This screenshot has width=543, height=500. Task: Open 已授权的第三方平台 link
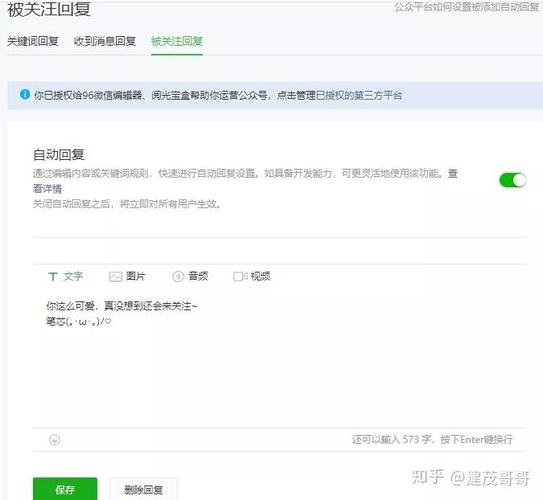(359, 95)
